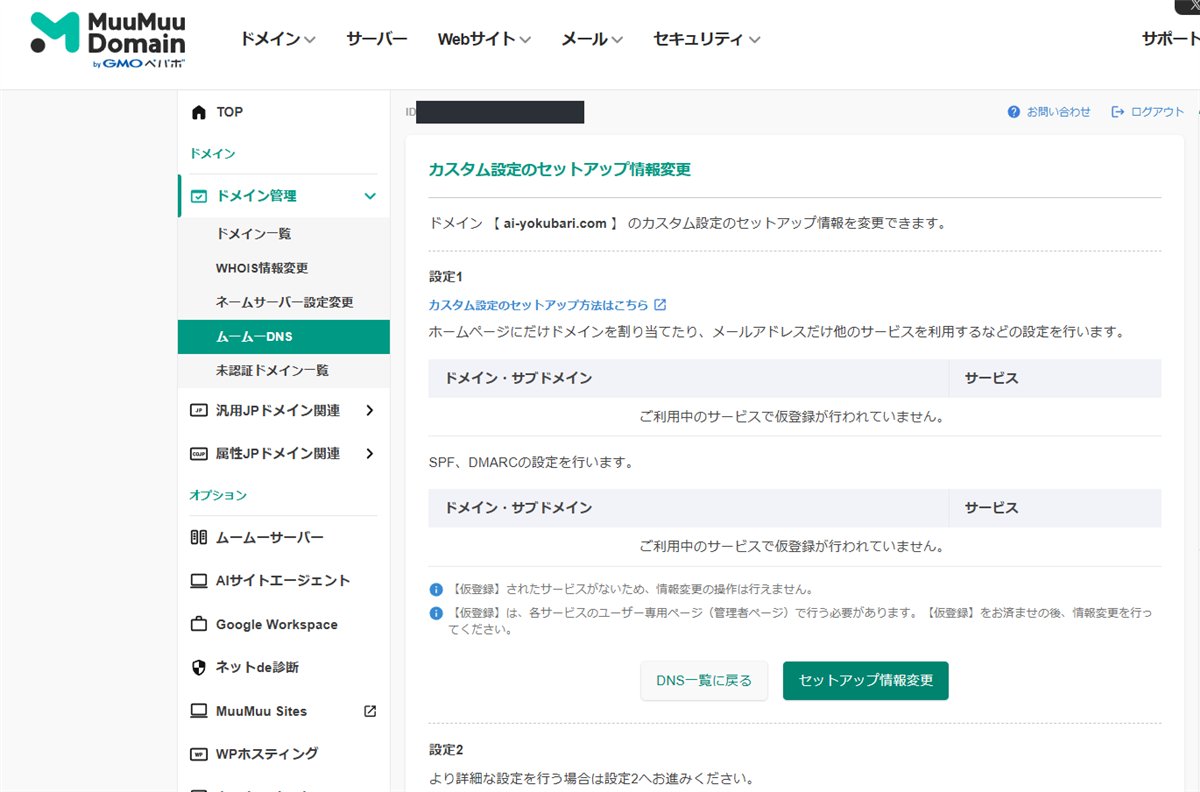Screen dimensions: 1200x792
Task: Click the SPF、DMARCの設定を行います text
Action: coord(531,463)
